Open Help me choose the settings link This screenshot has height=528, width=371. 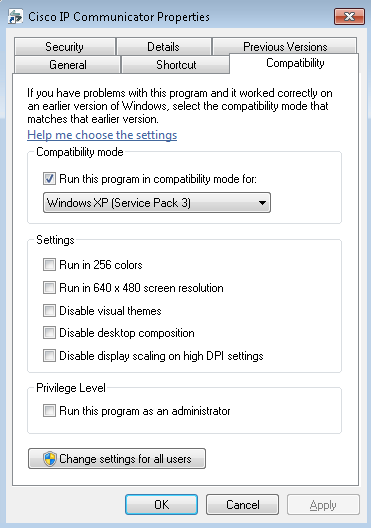point(102,135)
